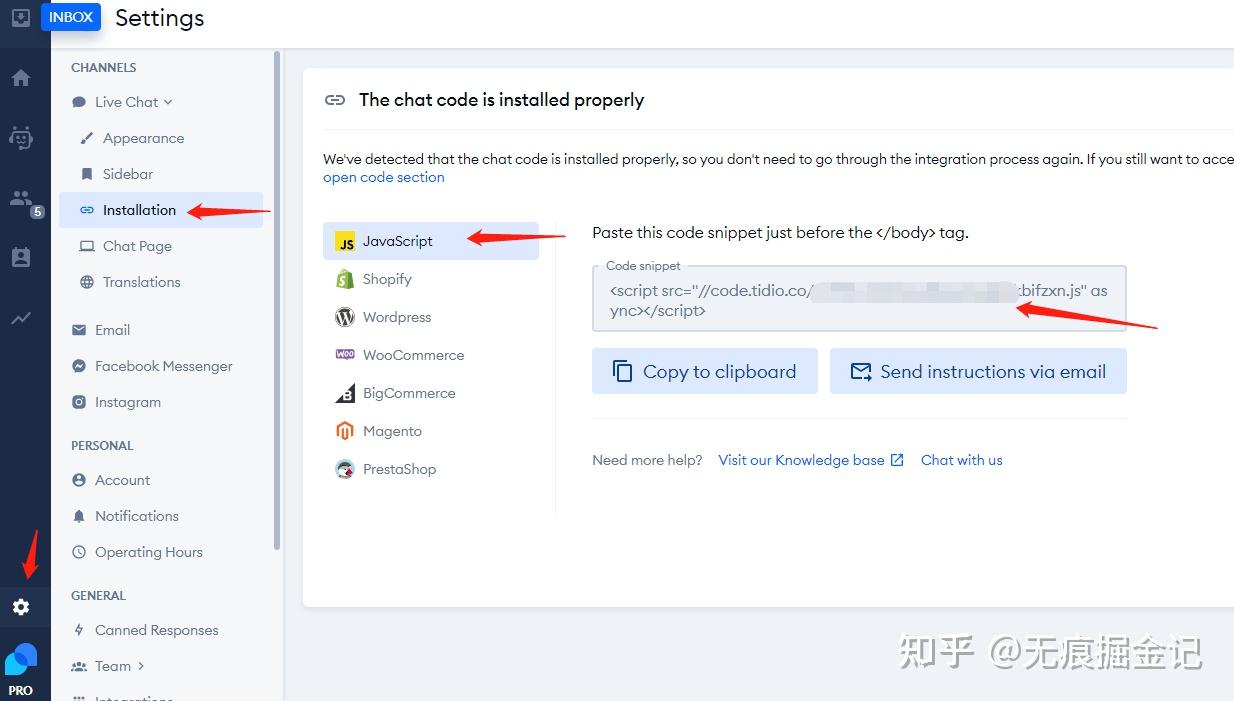Click inside the code snippet field

point(859,299)
